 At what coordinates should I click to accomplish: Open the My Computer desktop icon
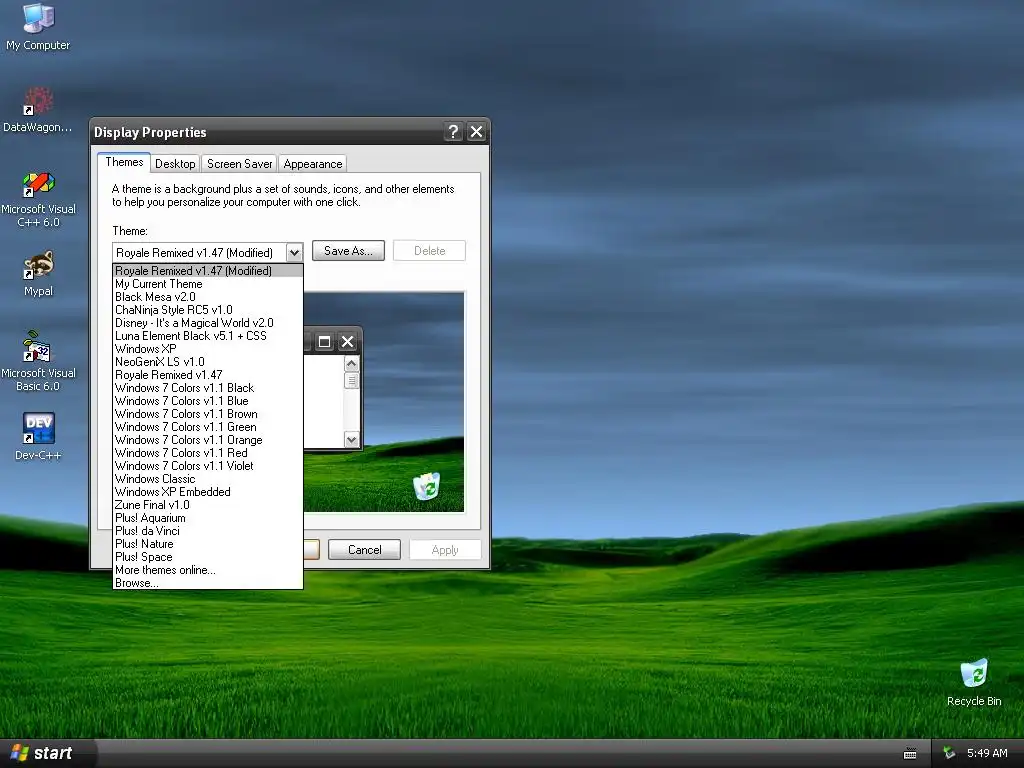[x=38, y=27]
